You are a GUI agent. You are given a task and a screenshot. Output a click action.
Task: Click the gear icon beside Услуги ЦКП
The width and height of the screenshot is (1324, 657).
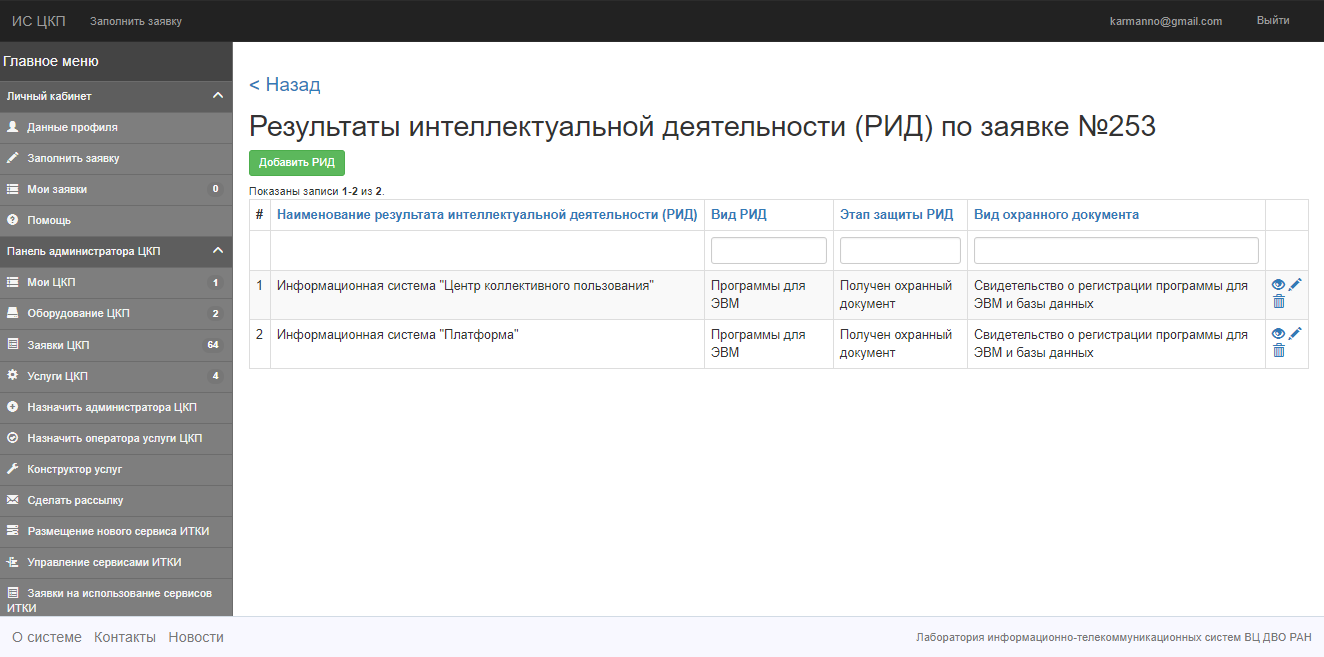coord(13,376)
